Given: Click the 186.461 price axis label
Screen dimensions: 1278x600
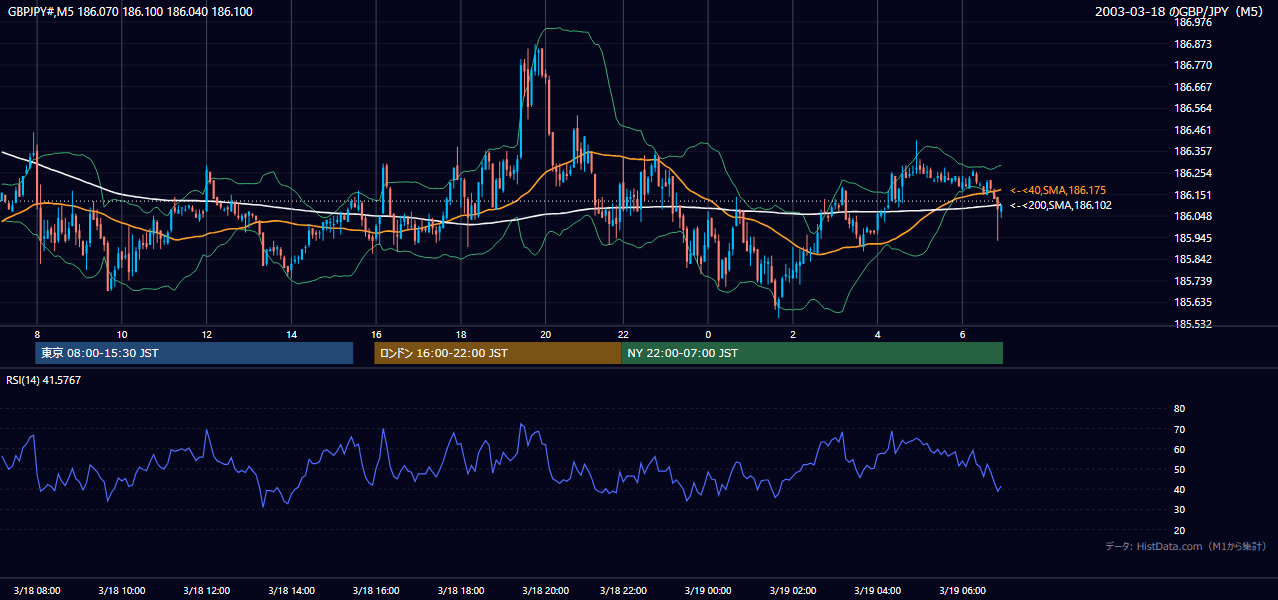Looking at the screenshot, I should click(1193, 130).
